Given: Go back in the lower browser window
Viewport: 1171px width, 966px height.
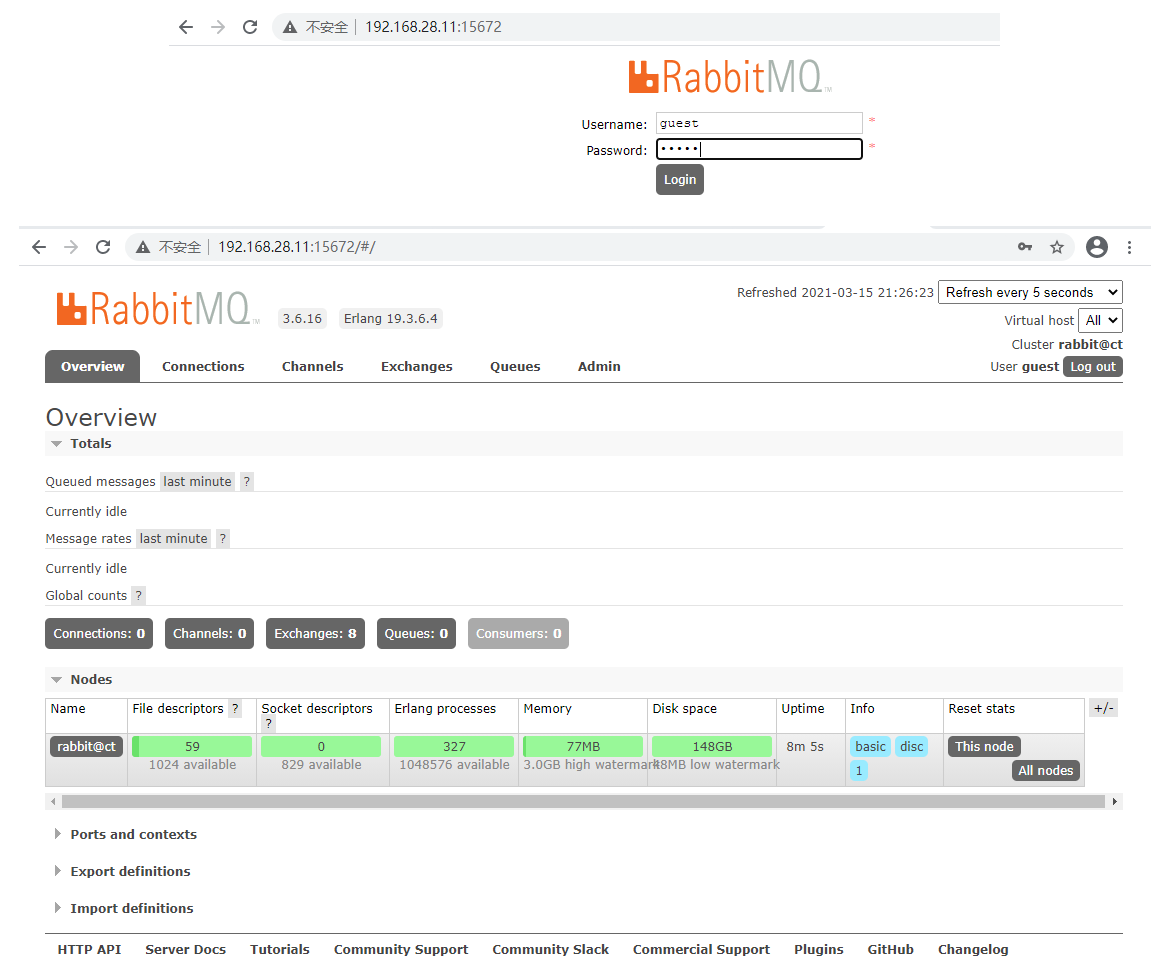Looking at the screenshot, I should coord(39,247).
